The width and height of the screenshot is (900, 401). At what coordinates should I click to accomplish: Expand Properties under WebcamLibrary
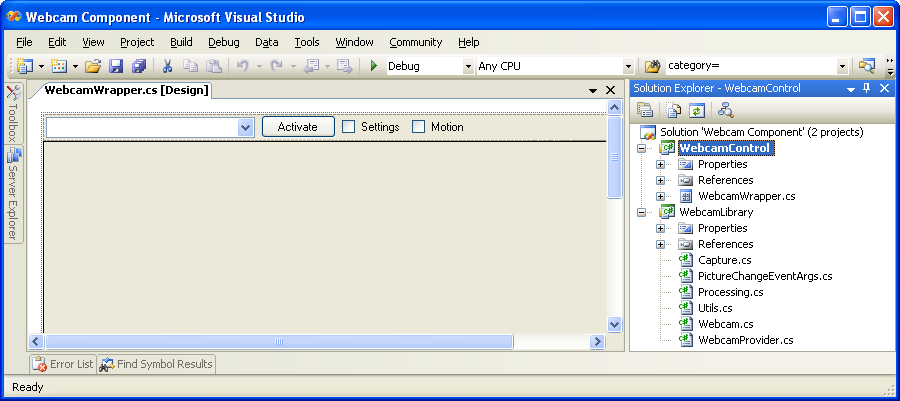point(660,228)
